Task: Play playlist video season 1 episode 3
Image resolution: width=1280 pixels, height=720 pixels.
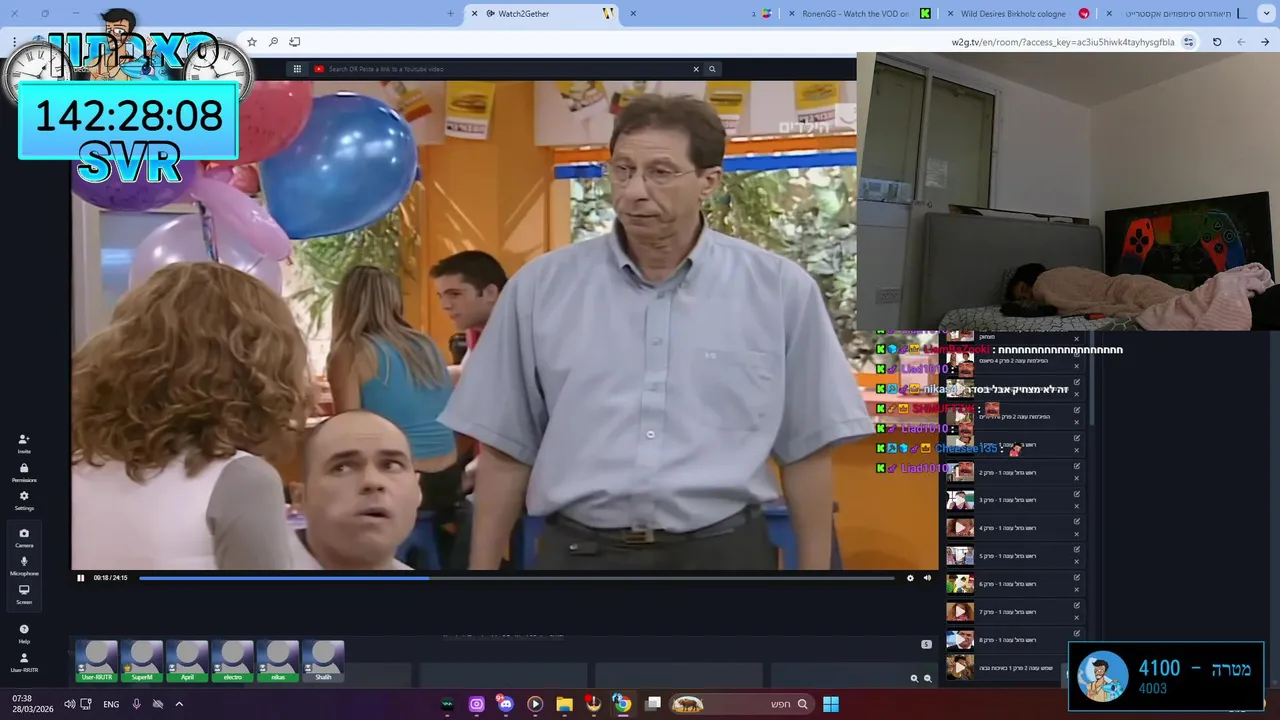Action: (960, 499)
